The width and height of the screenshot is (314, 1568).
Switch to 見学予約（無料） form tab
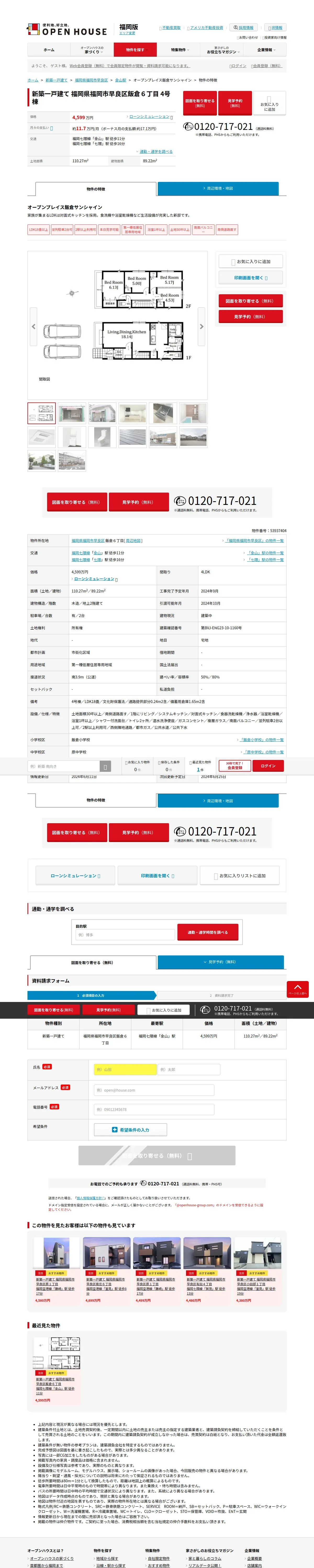tap(221, 962)
